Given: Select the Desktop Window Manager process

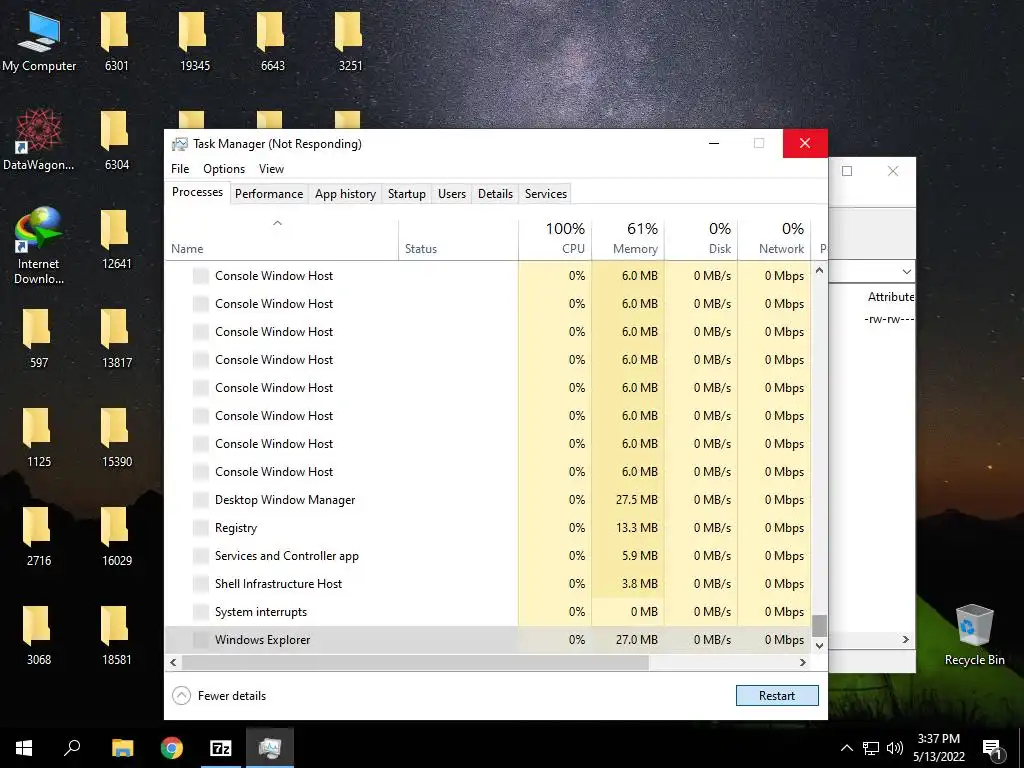Looking at the screenshot, I should [488, 500].
